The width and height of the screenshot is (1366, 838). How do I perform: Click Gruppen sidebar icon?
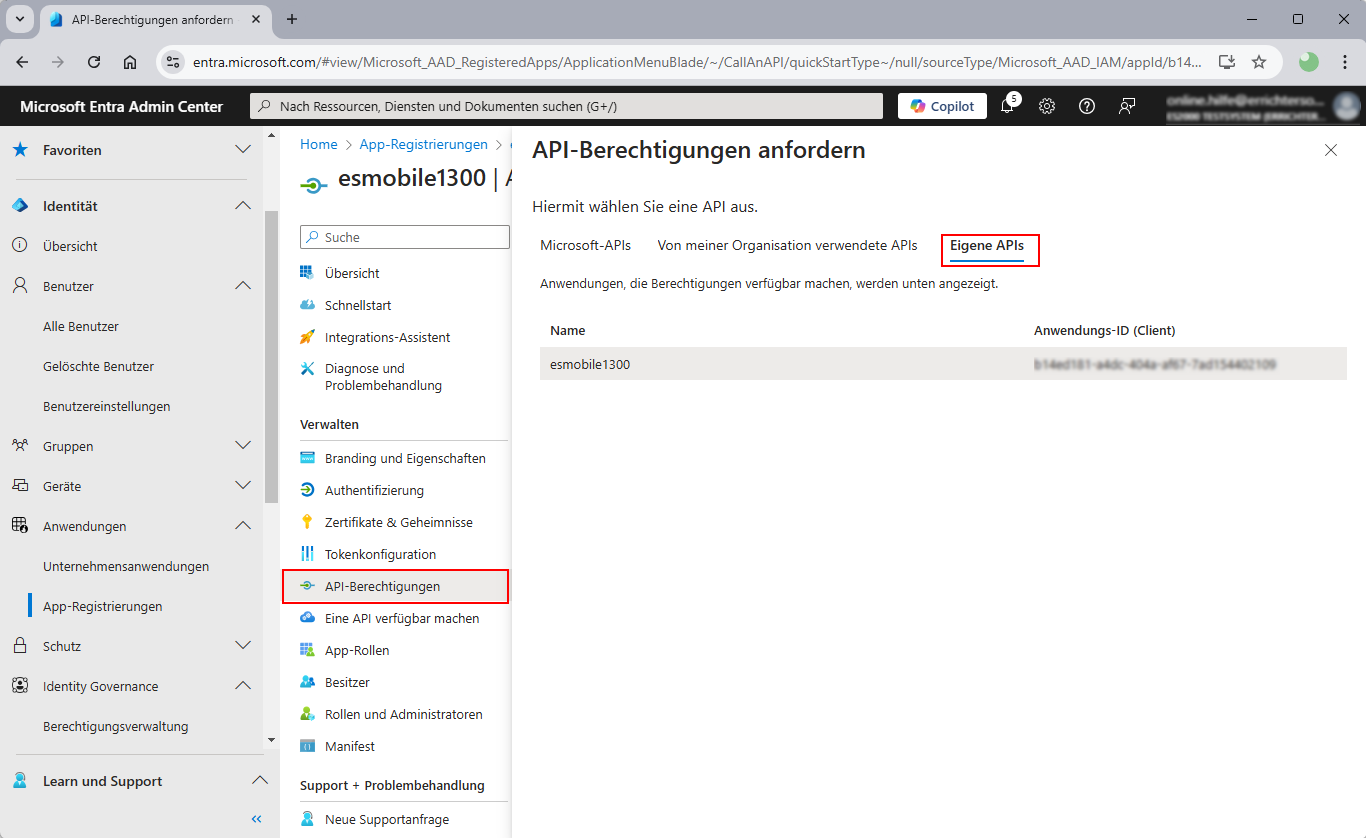(x=20, y=446)
